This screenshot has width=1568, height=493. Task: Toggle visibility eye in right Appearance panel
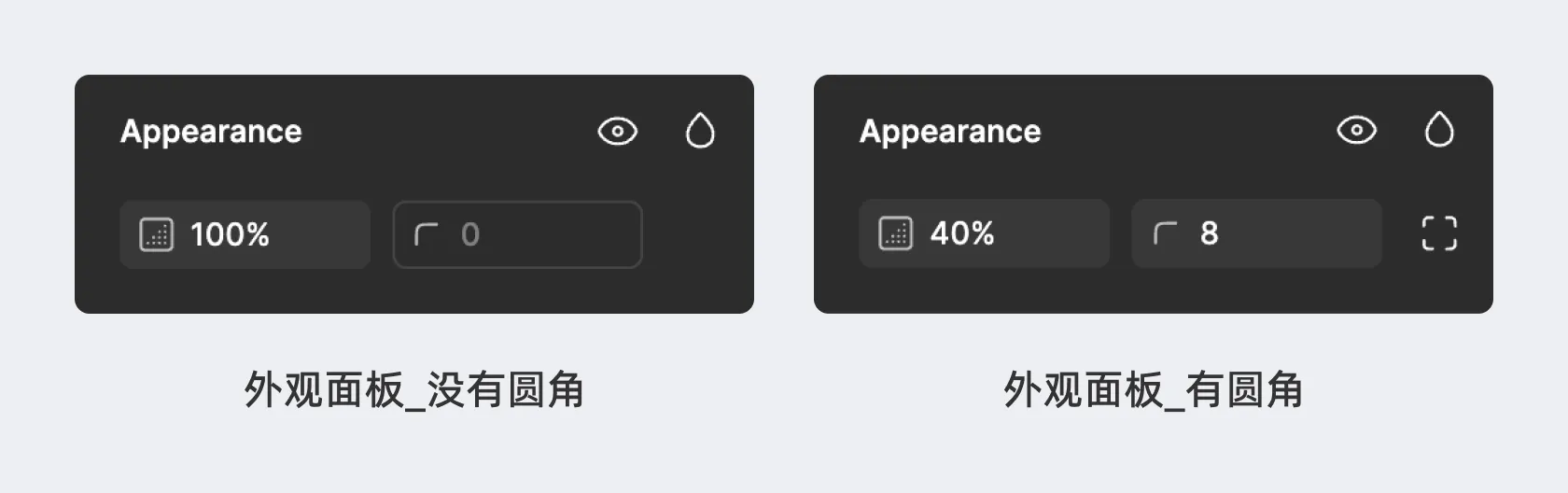pos(1356,131)
